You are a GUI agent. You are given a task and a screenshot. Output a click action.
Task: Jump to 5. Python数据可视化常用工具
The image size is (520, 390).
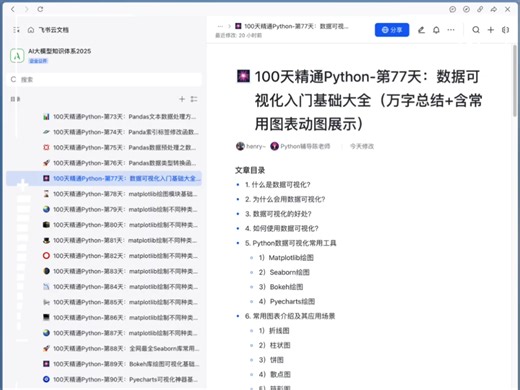coord(291,243)
